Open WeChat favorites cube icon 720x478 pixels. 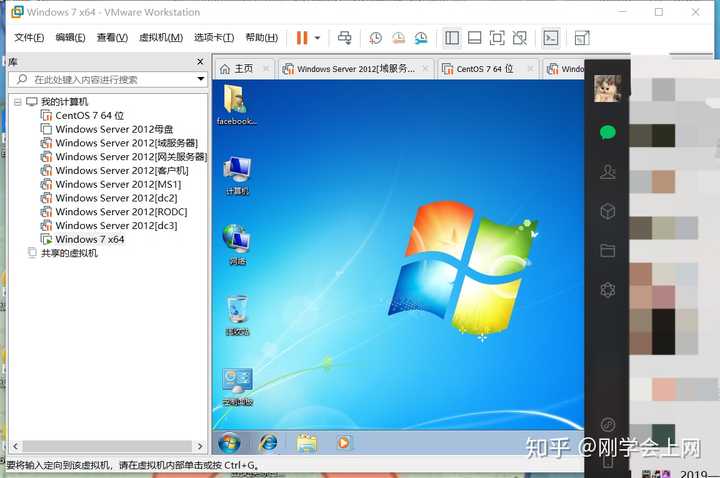[x=608, y=212]
